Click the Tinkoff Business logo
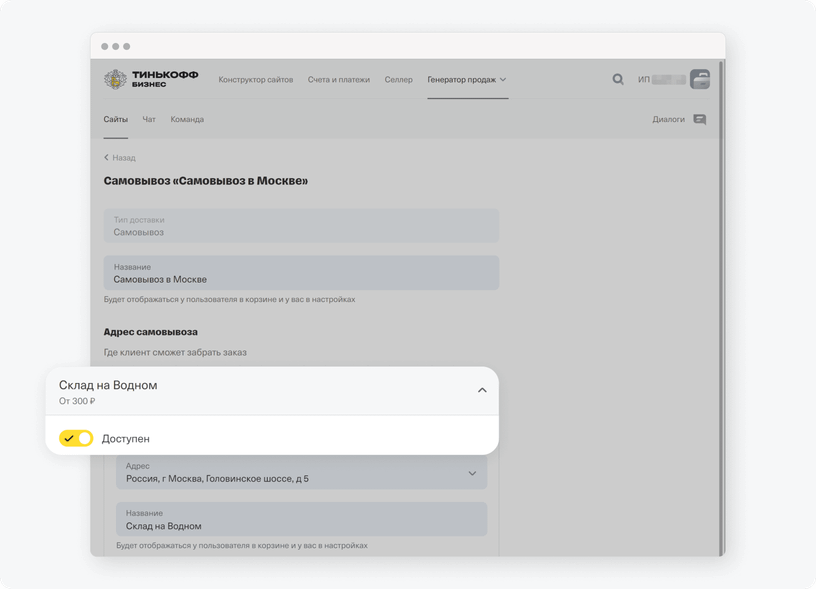Screen dimensions: 816x589 (x=151, y=79)
